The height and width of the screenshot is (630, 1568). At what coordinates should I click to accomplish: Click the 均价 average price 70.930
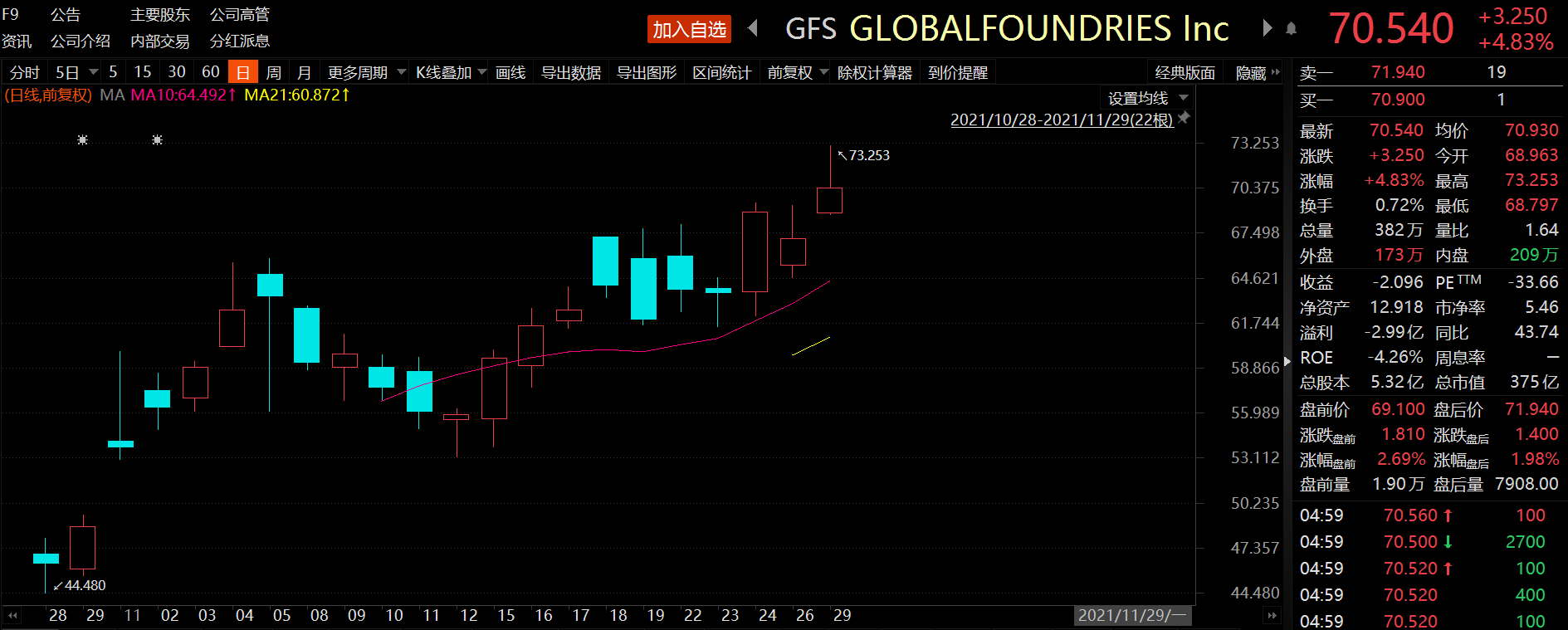click(x=1531, y=130)
